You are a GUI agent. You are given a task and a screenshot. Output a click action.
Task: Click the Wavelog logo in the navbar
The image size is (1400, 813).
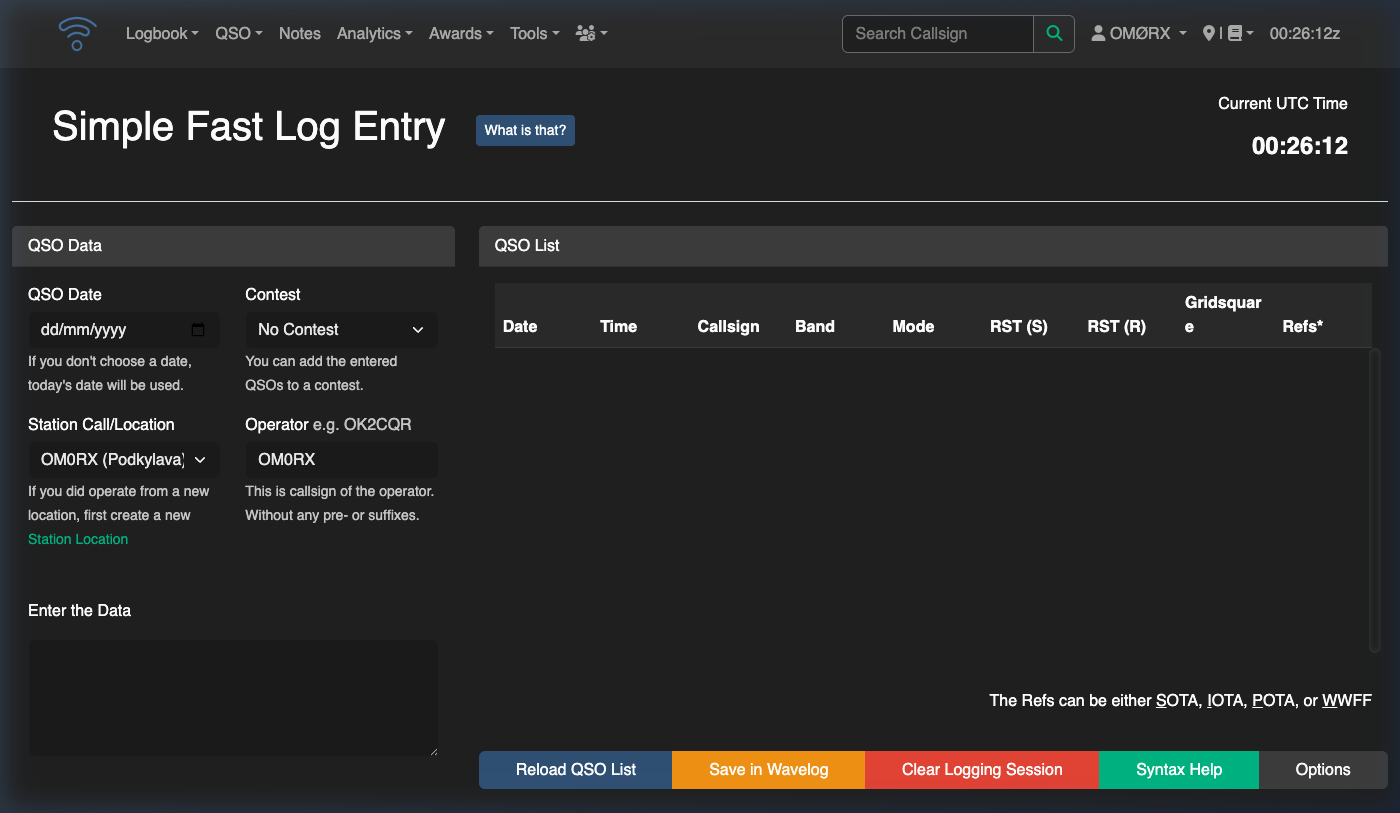click(77, 33)
